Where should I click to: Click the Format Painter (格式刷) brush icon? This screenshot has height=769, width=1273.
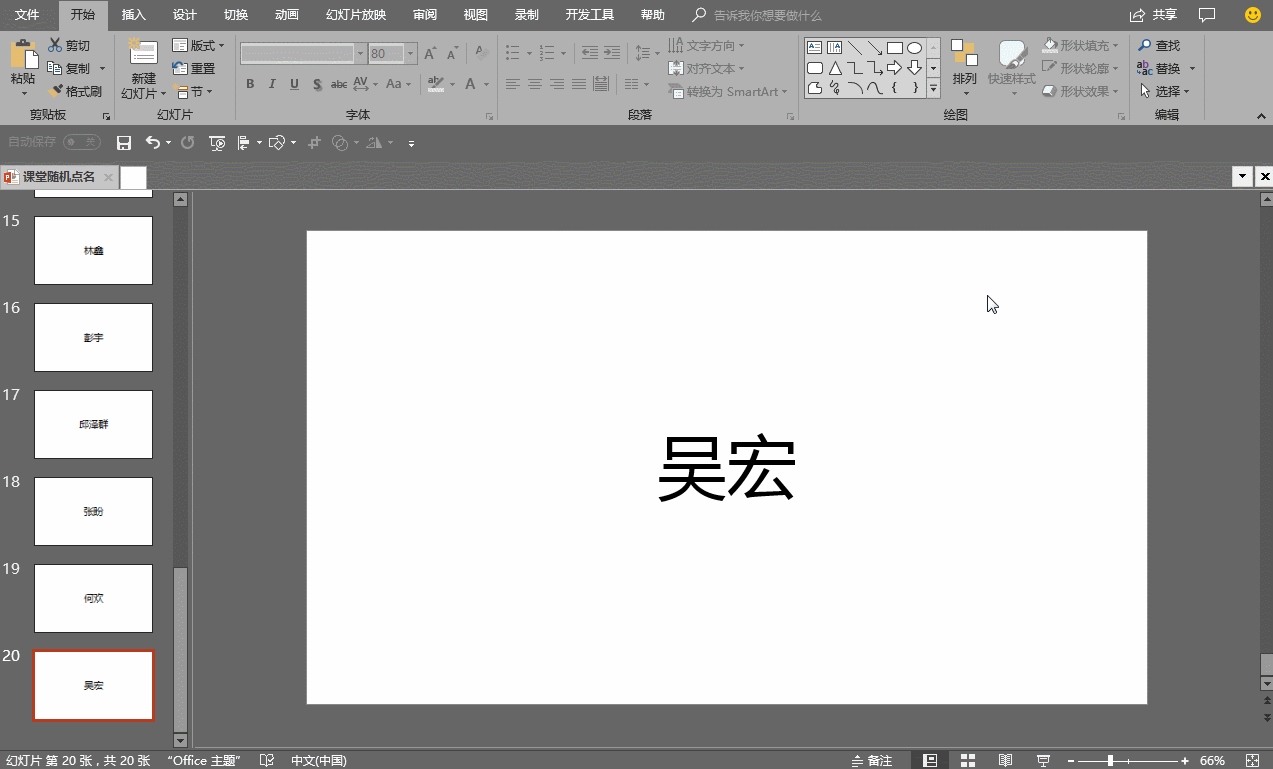[56, 91]
